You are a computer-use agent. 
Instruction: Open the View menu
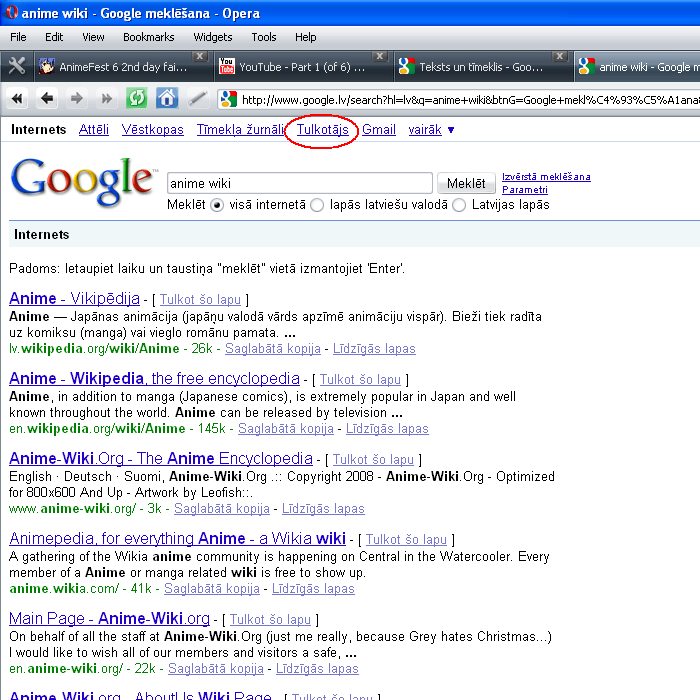coord(93,37)
